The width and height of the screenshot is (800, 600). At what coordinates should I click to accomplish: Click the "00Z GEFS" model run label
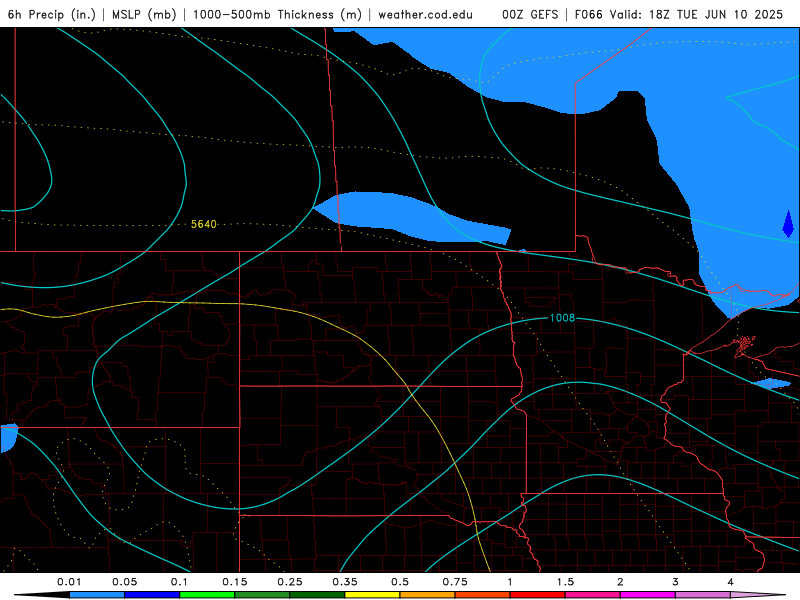click(x=530, y=14)
